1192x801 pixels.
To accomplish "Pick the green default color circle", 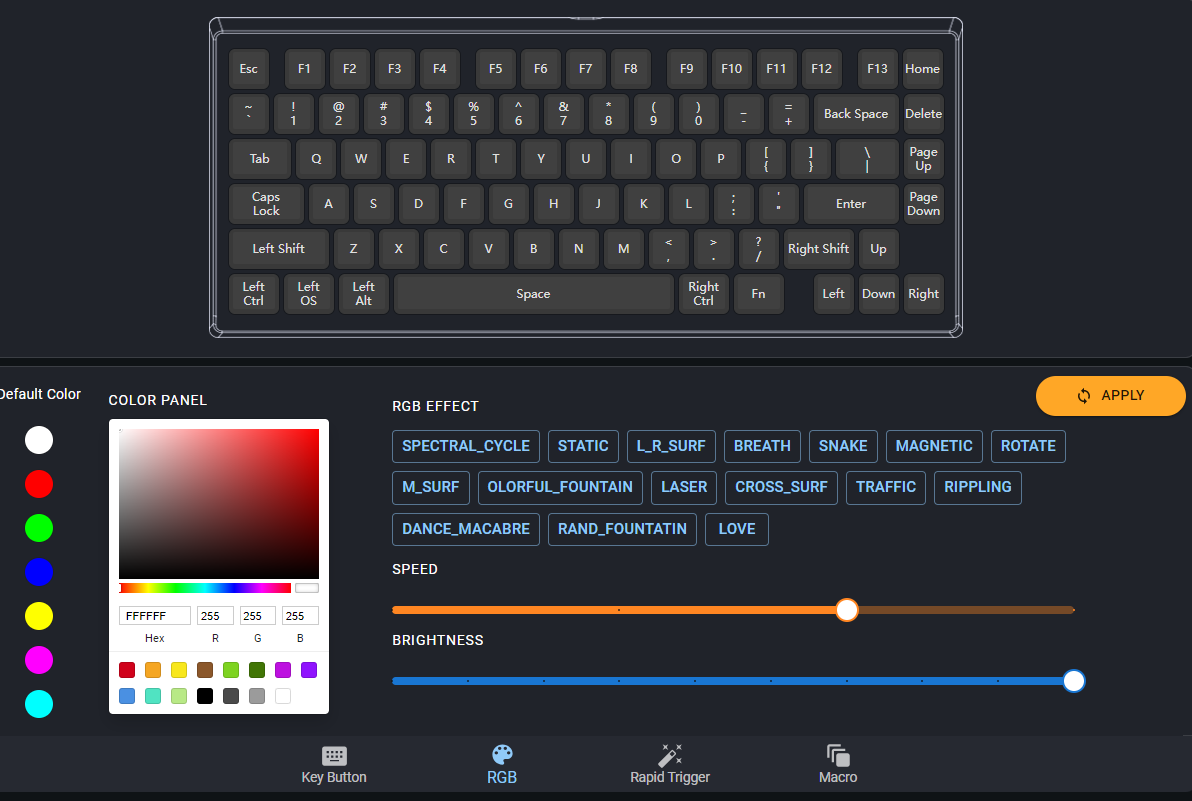I will (x=39, y=528).
